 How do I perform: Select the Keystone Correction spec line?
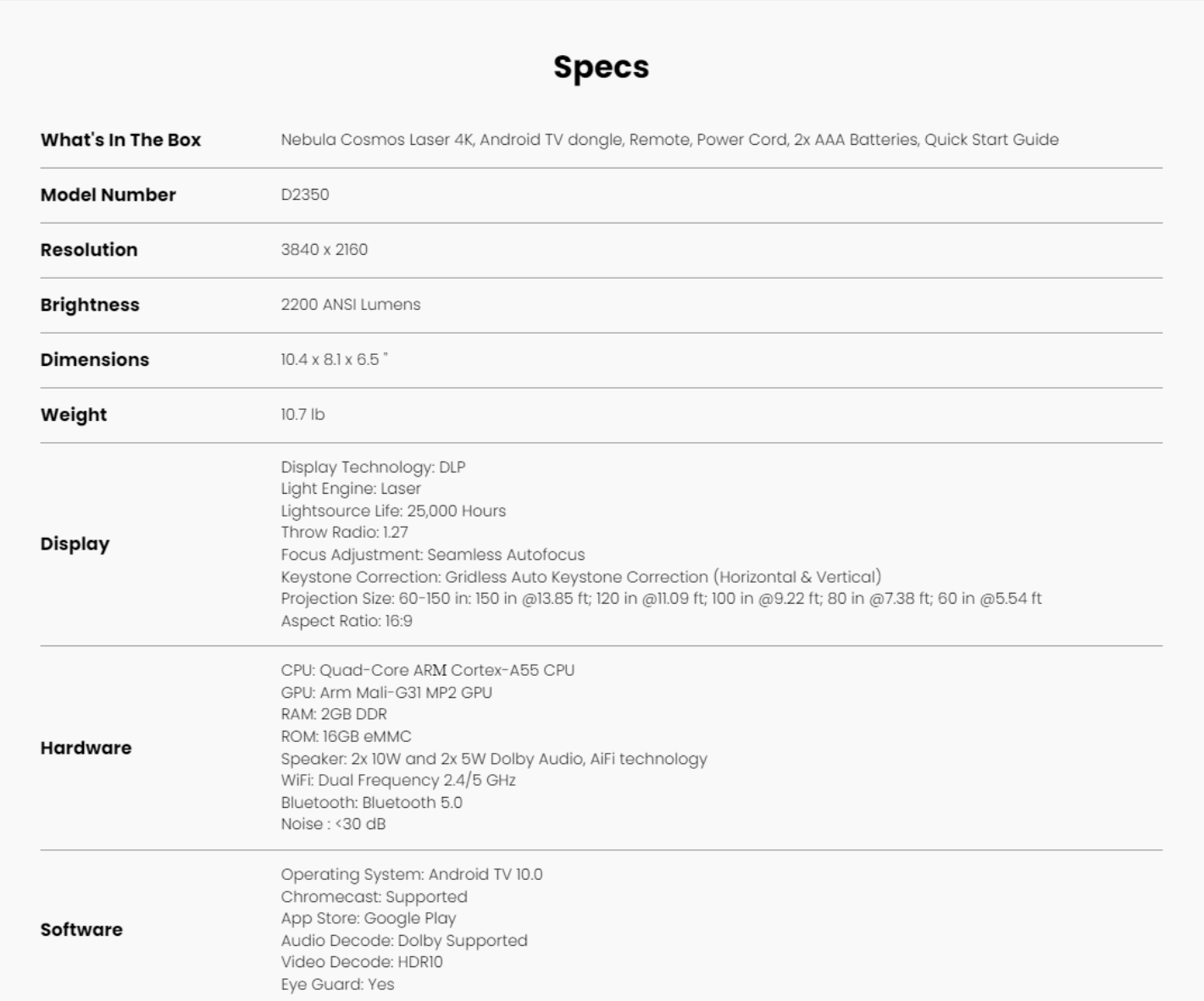tap(581, 577)
